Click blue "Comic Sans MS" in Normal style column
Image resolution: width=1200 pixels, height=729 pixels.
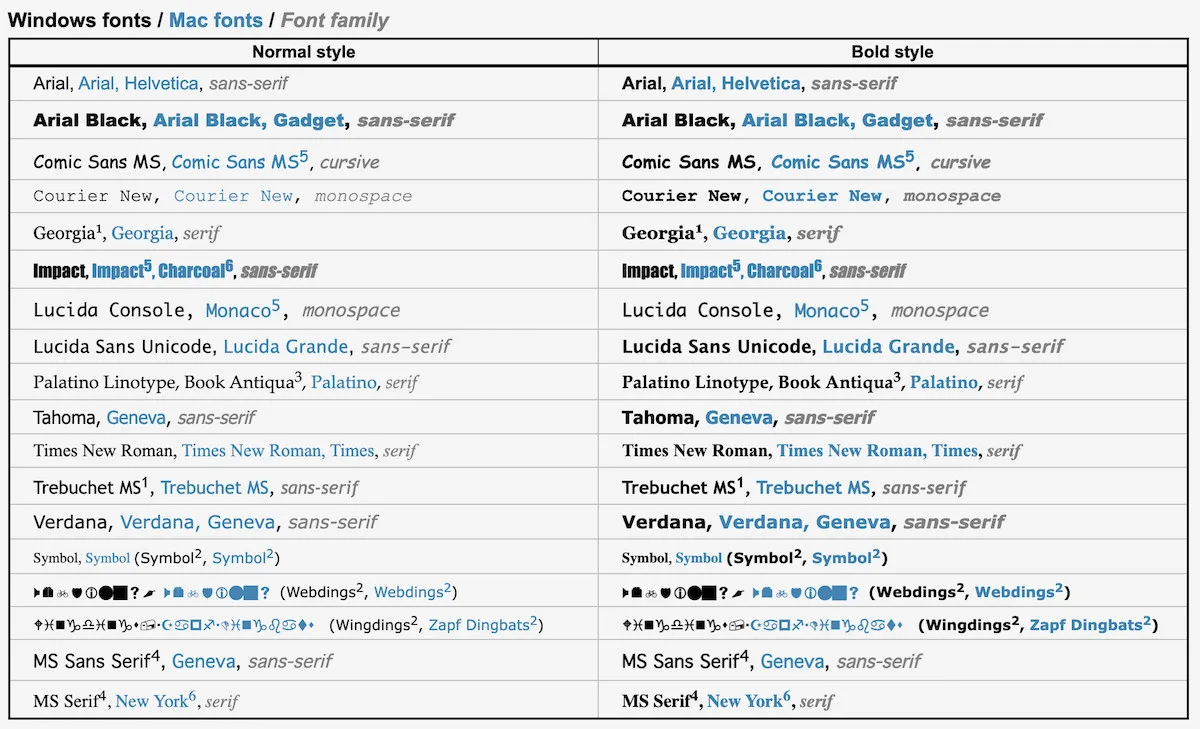[x=235, y=162]
